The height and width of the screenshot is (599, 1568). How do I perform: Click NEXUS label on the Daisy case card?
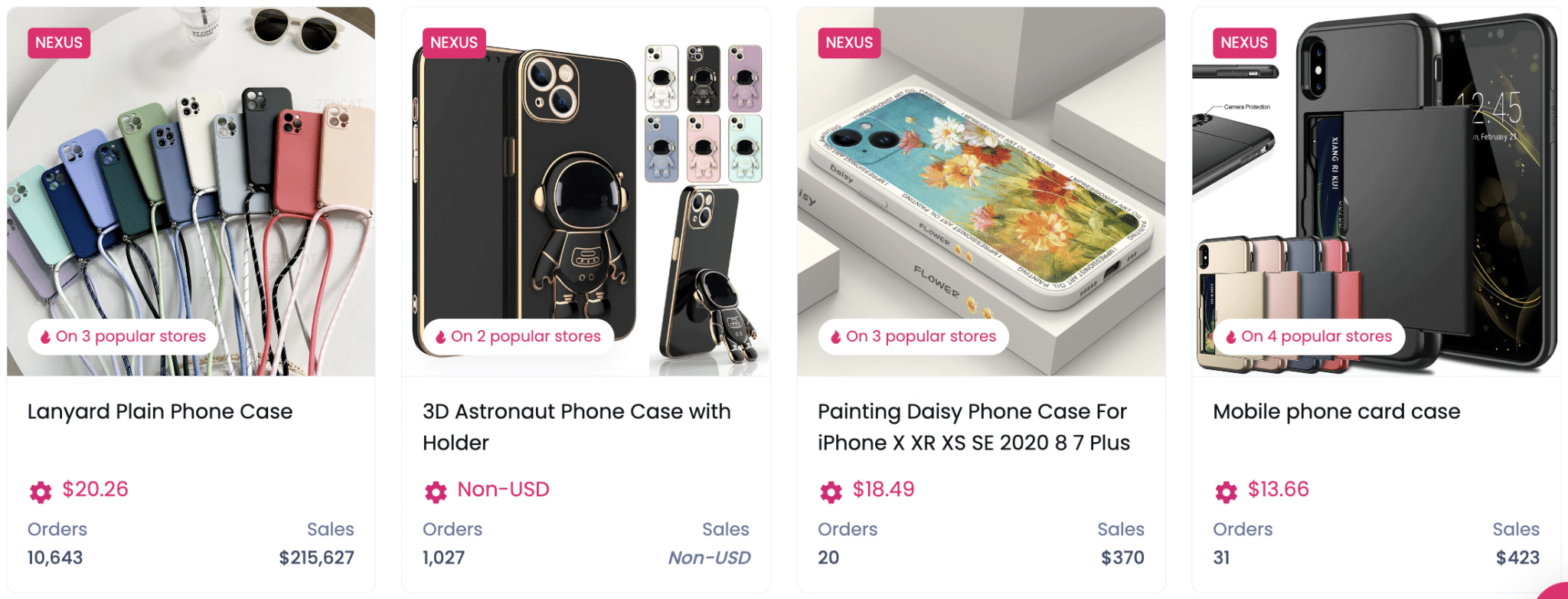pos(849,43)
